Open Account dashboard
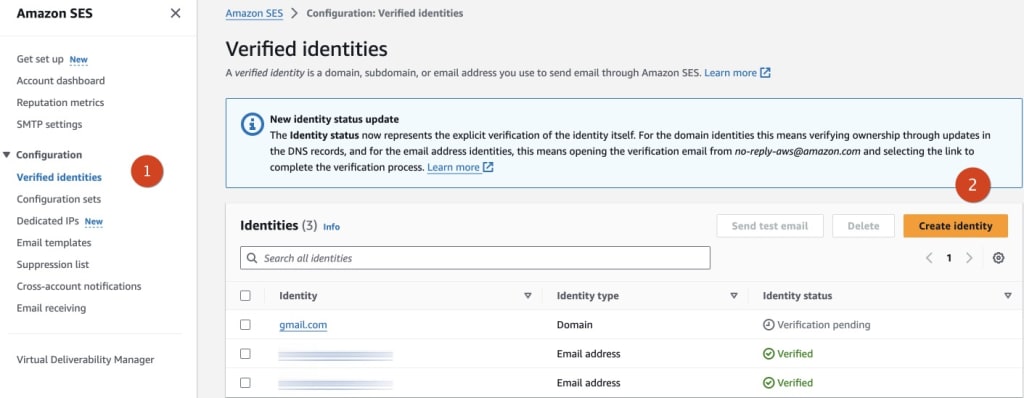 pyautogui.click(x=61, y=81)
